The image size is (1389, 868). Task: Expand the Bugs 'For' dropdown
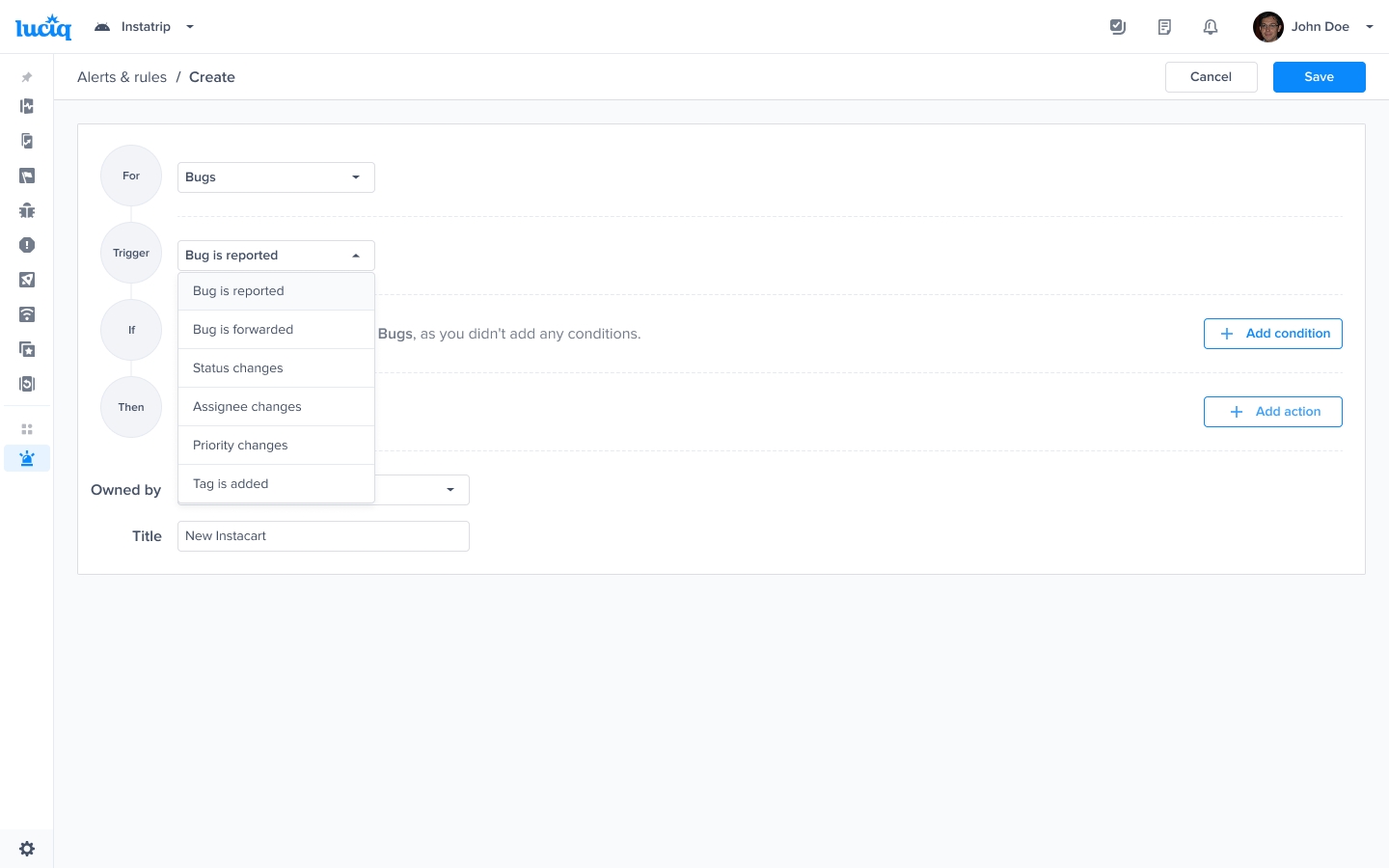pos(276,177)
